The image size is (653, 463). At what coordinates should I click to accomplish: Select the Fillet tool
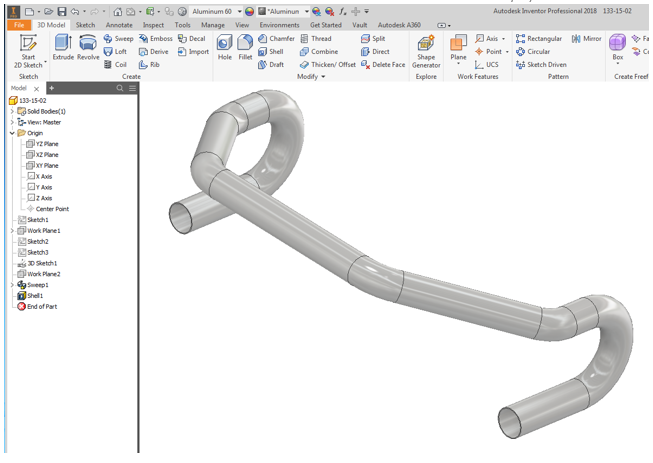tap(245, 47)
